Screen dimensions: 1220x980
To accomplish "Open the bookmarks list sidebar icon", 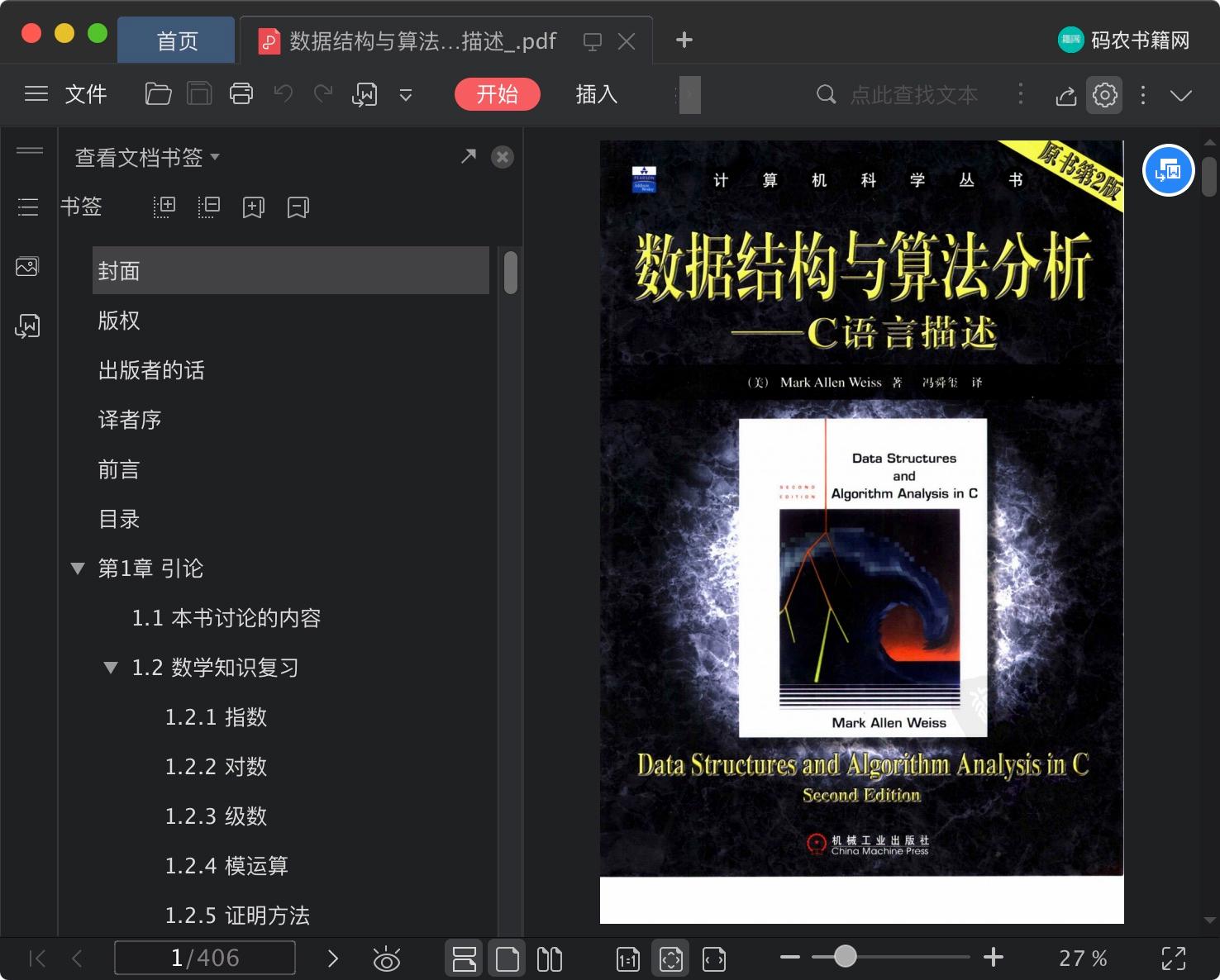I will pos(28,207).
